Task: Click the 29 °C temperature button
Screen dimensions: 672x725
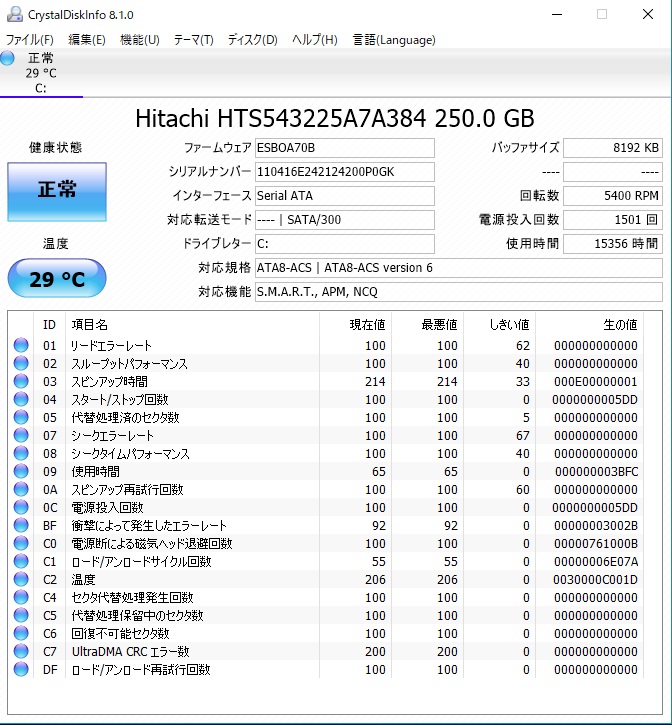Action: 57,278
